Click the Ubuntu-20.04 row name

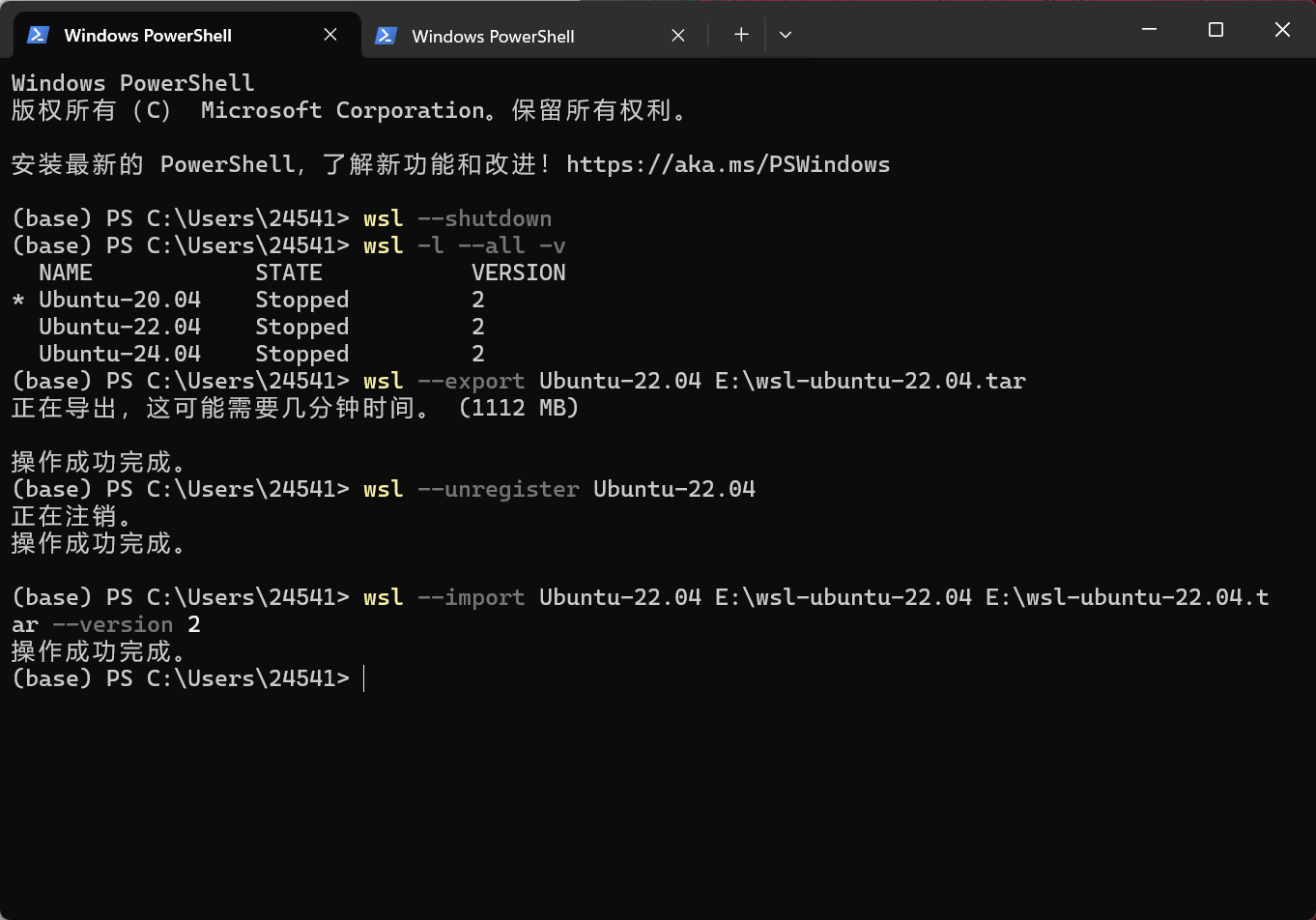tap(120, 300)
